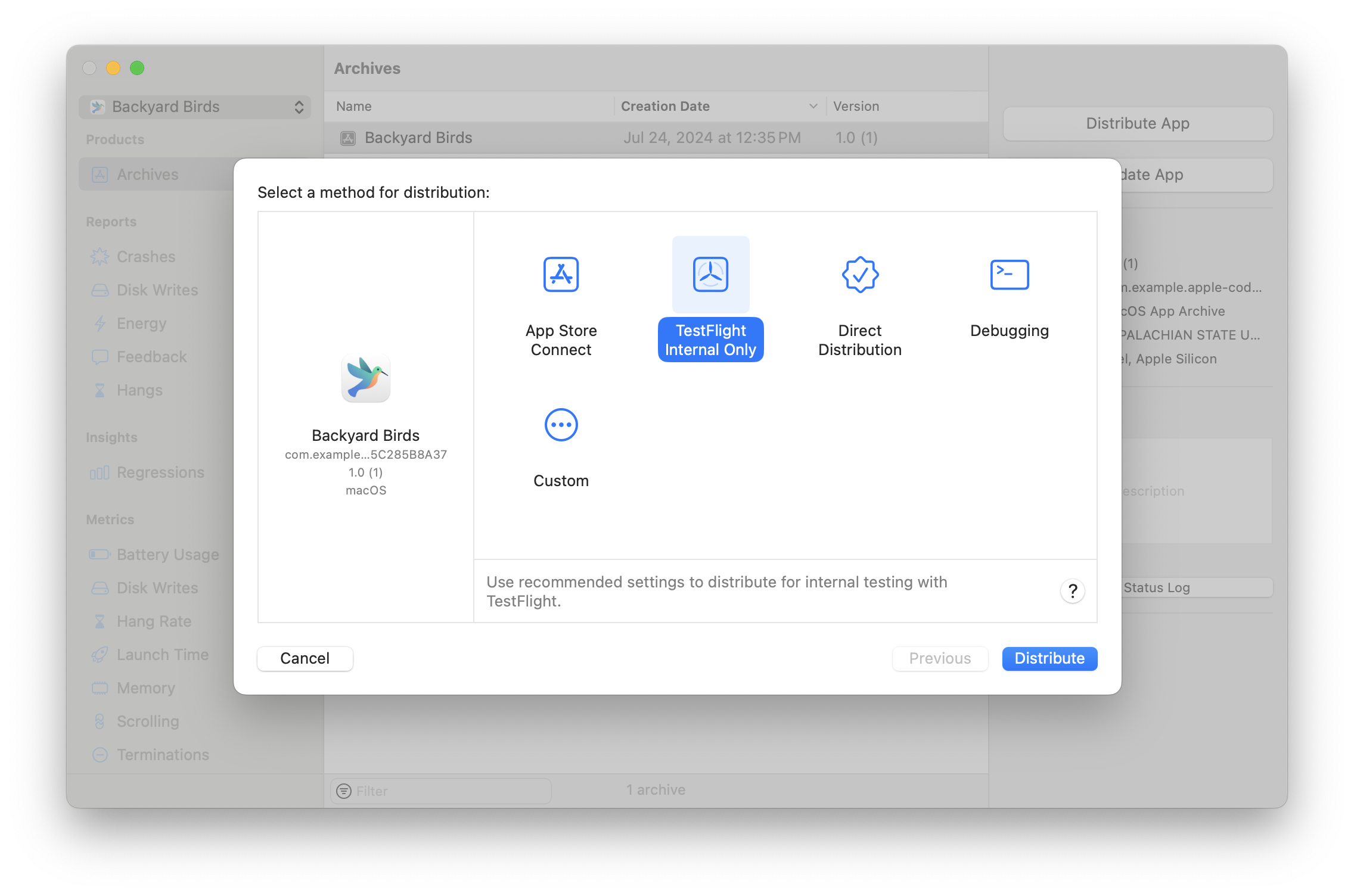
Task: Open Hang Rate metrics
Action: tap(154, 621)
